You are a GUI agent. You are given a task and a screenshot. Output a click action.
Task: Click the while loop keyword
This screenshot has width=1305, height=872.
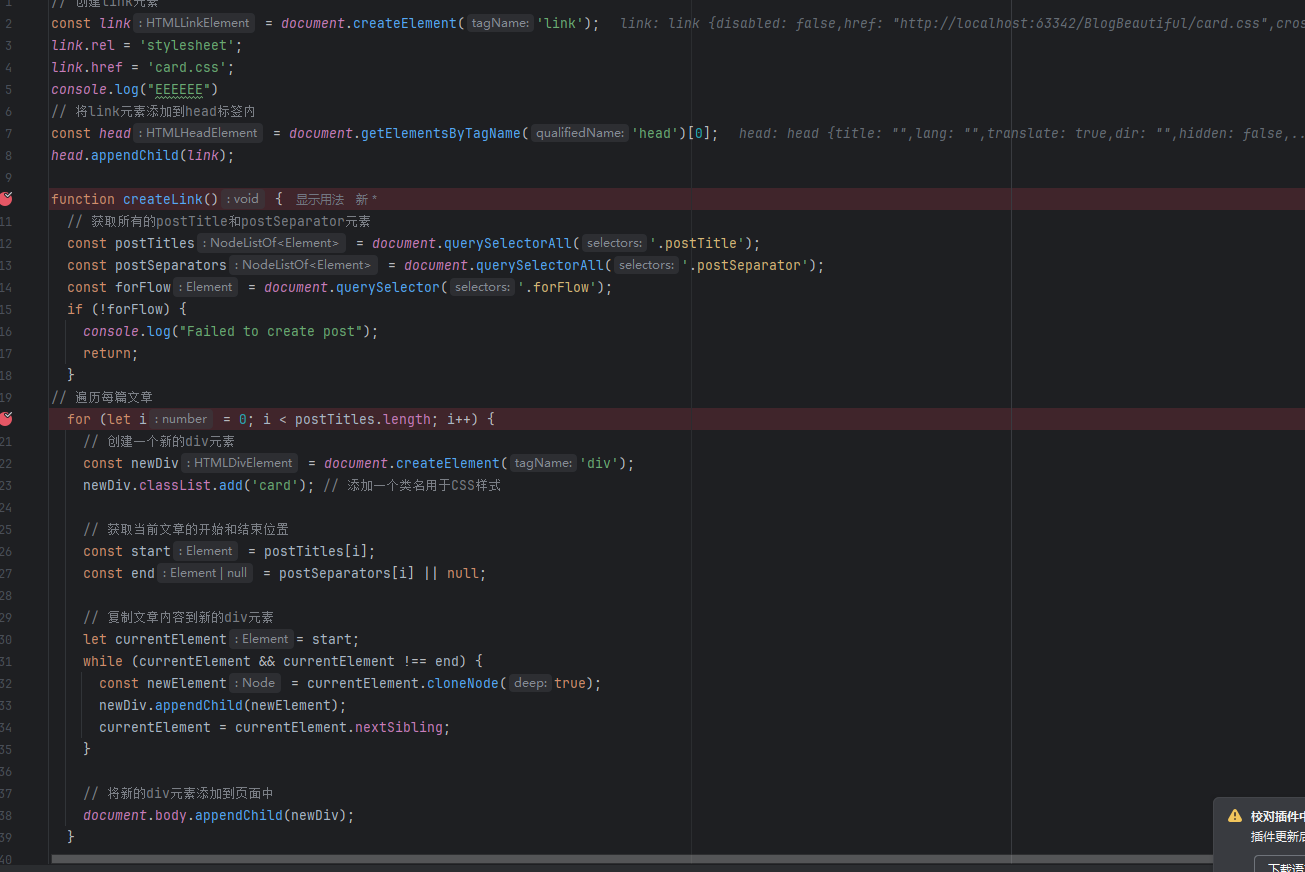[103, 661]
